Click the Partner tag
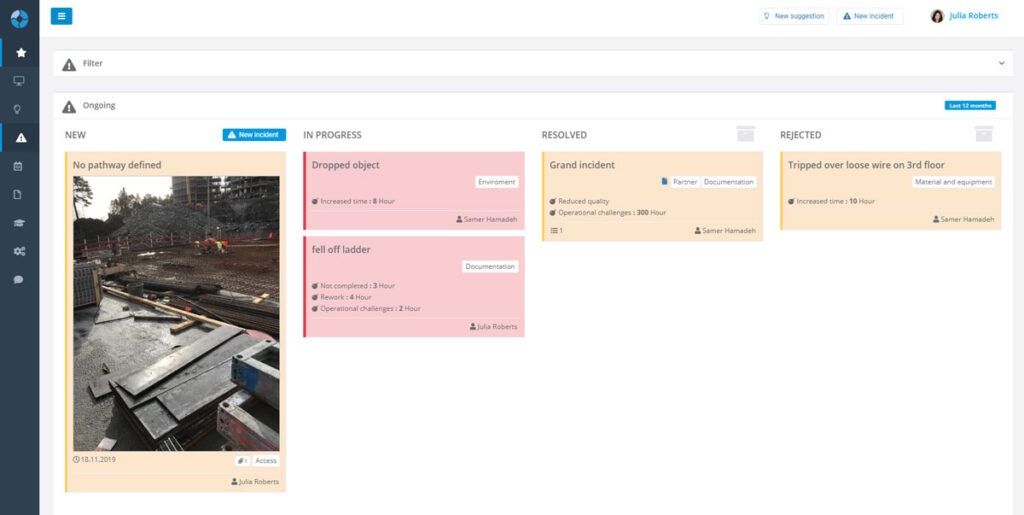Screen dimensions: 1024x515 click(x=685, y=182)
